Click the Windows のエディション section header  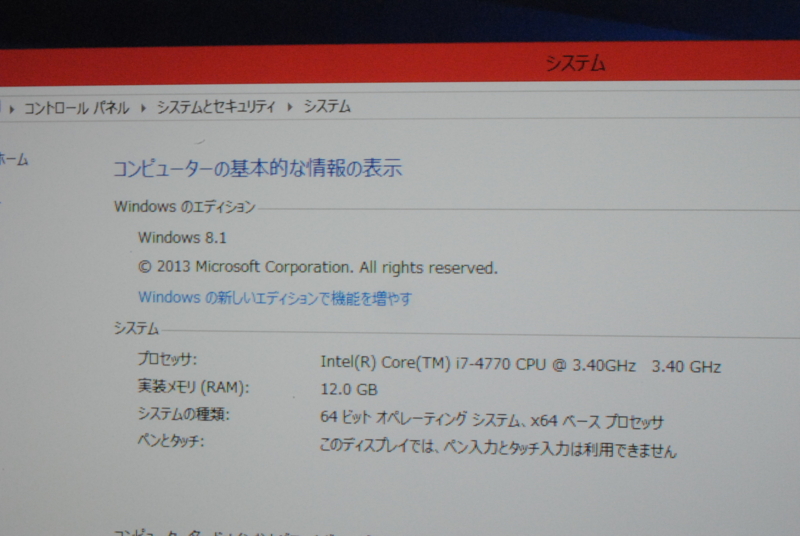tap(184, 207)
